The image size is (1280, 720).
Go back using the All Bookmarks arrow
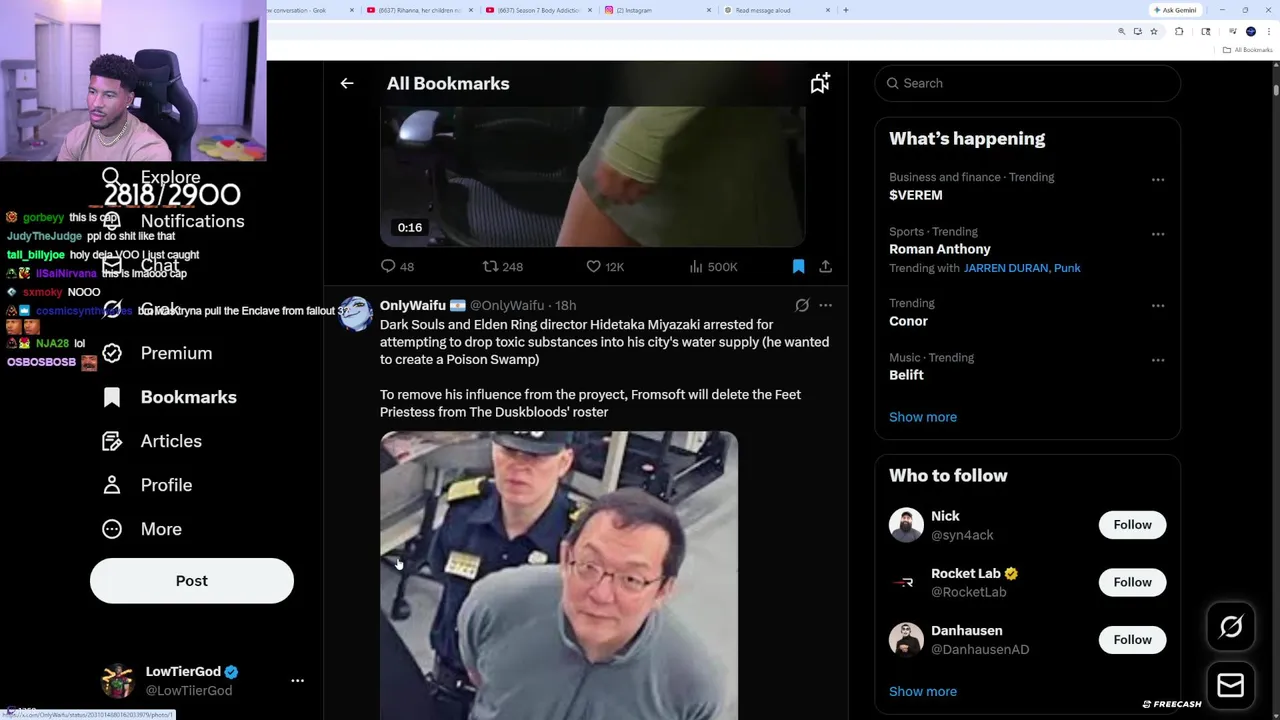347,84
